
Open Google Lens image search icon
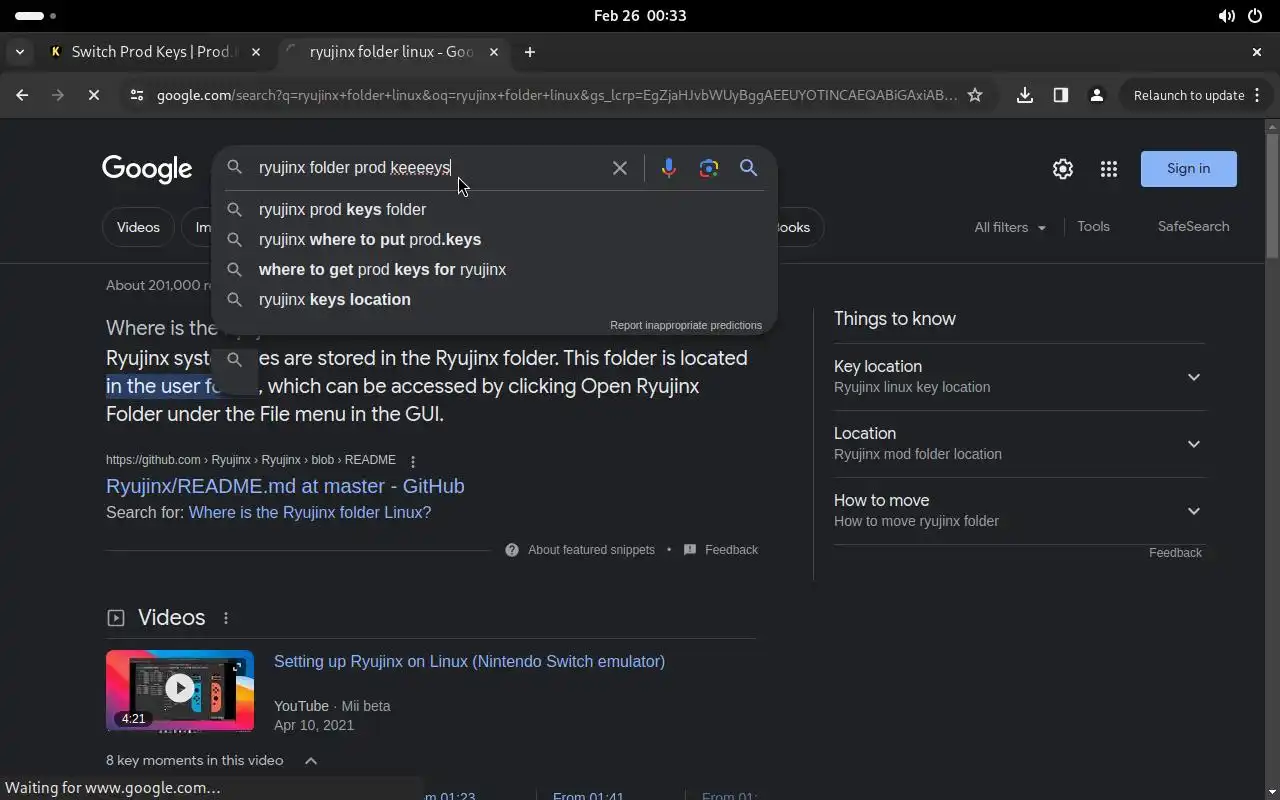coord(709,168)
